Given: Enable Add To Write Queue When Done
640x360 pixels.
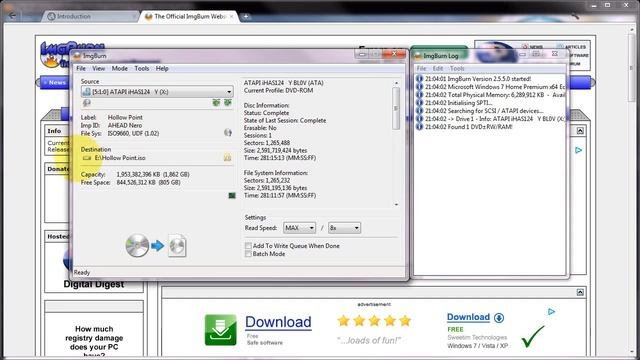Looking at the screenshot, I should point(248,246).
